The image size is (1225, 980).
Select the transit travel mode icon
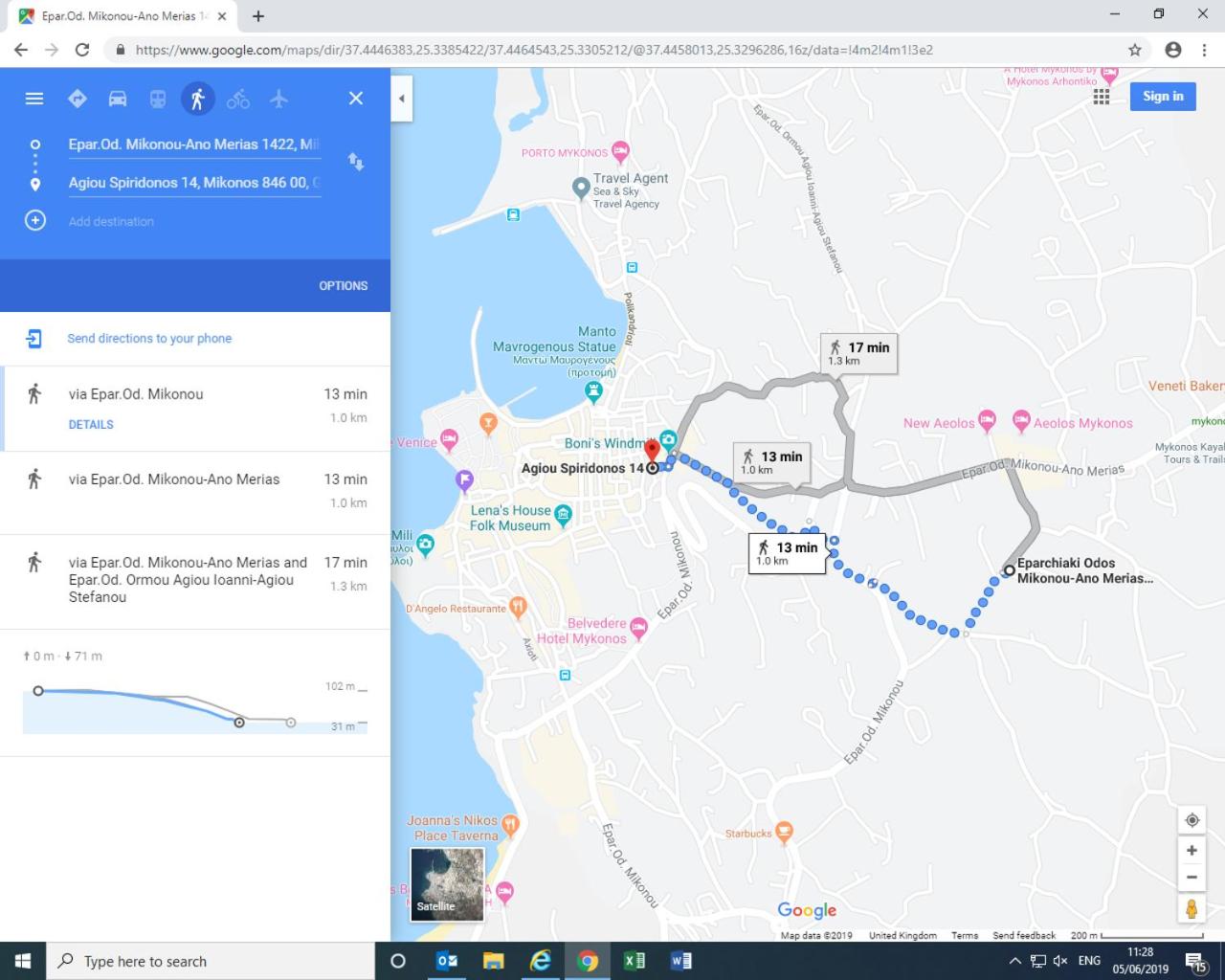click(158, 99)
